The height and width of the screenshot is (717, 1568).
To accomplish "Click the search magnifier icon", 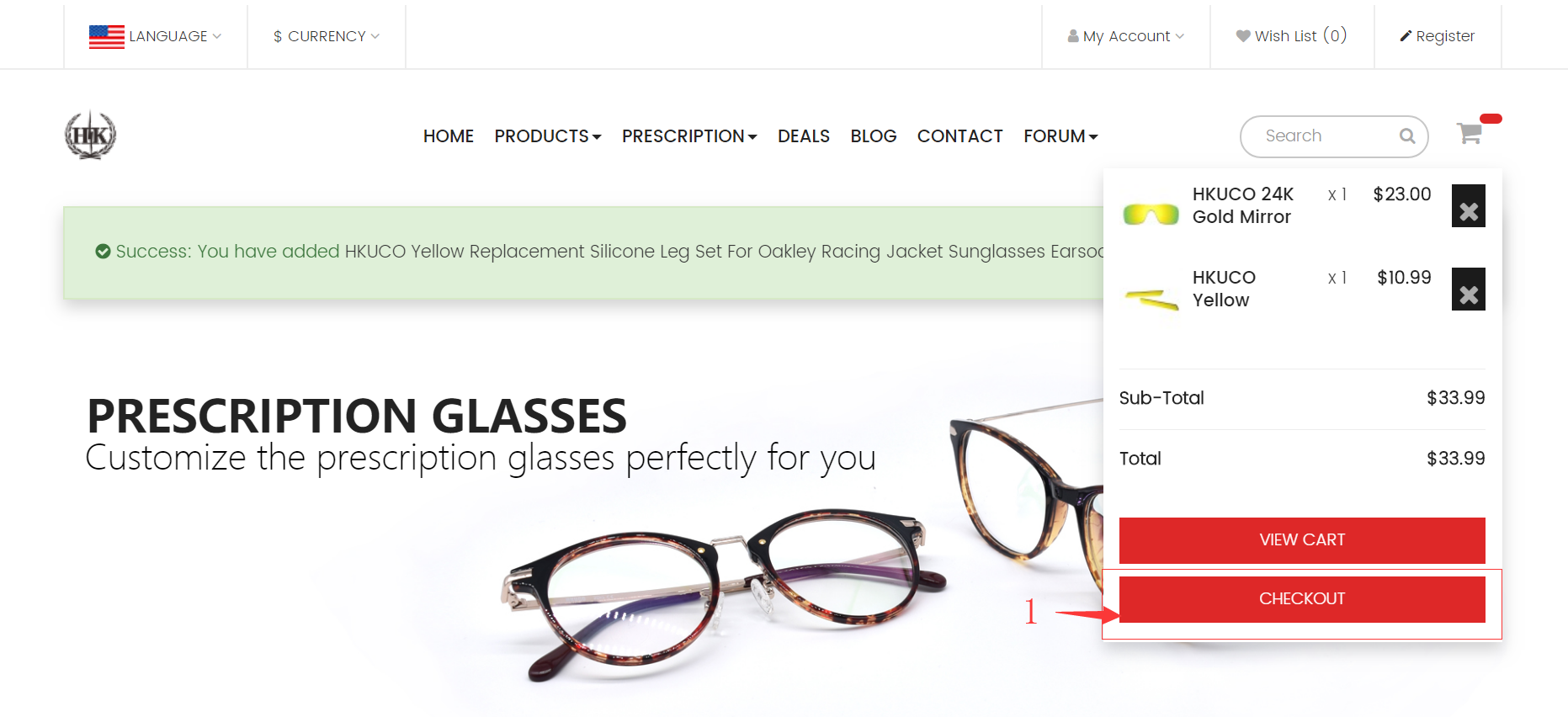I will [x=1407, y=136].
